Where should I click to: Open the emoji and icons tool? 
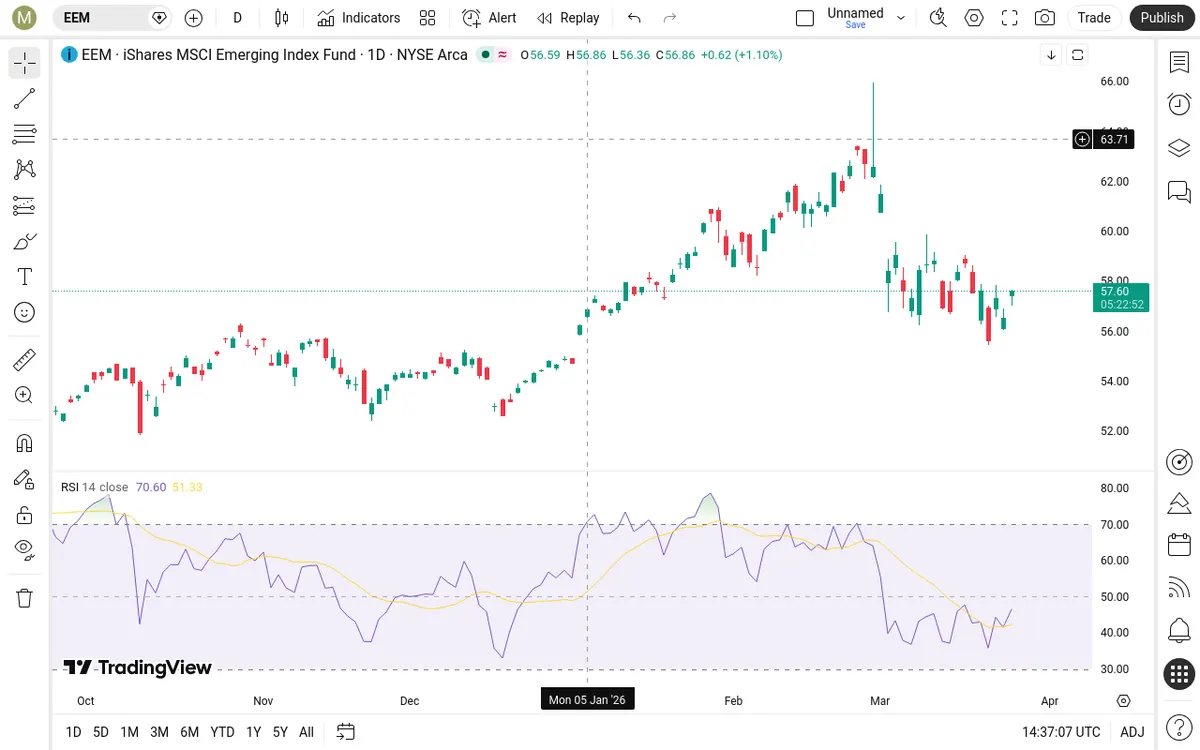point(25,313)
